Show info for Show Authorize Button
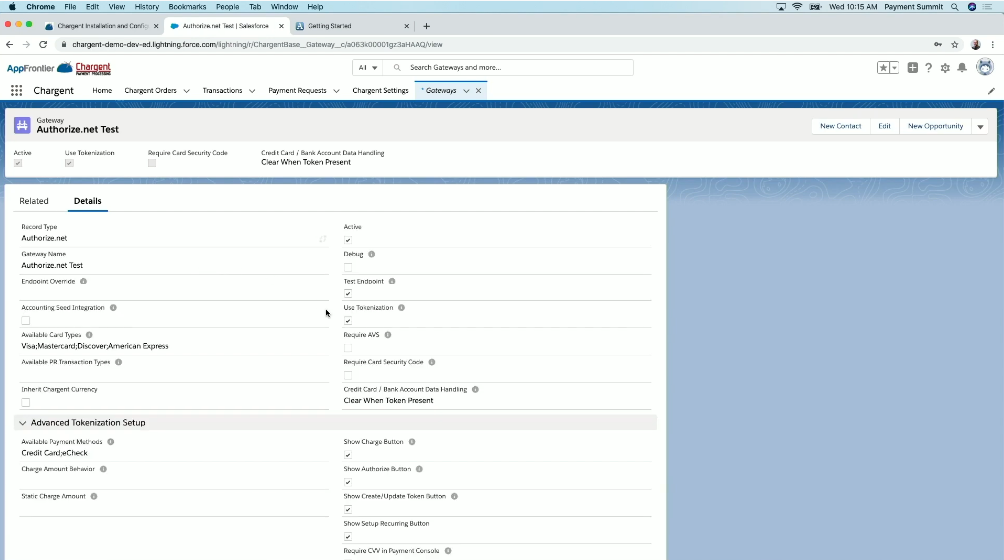 click(419, 469)
